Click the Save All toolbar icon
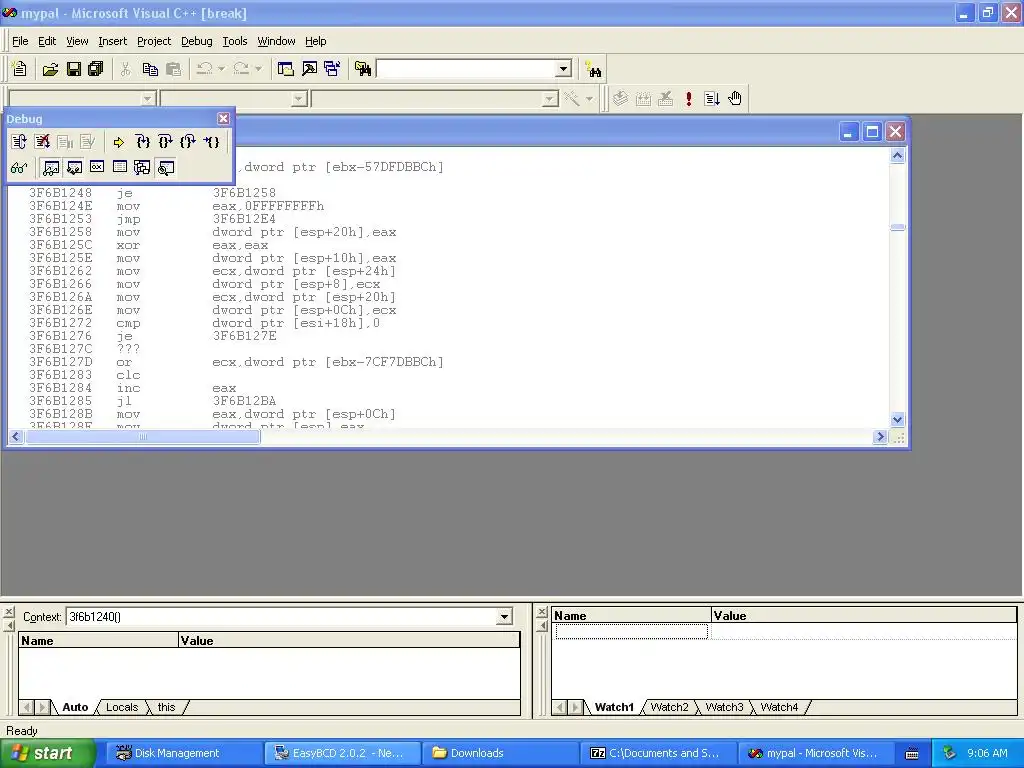This screenshot has height=768, width=1024. click(96, 69)
